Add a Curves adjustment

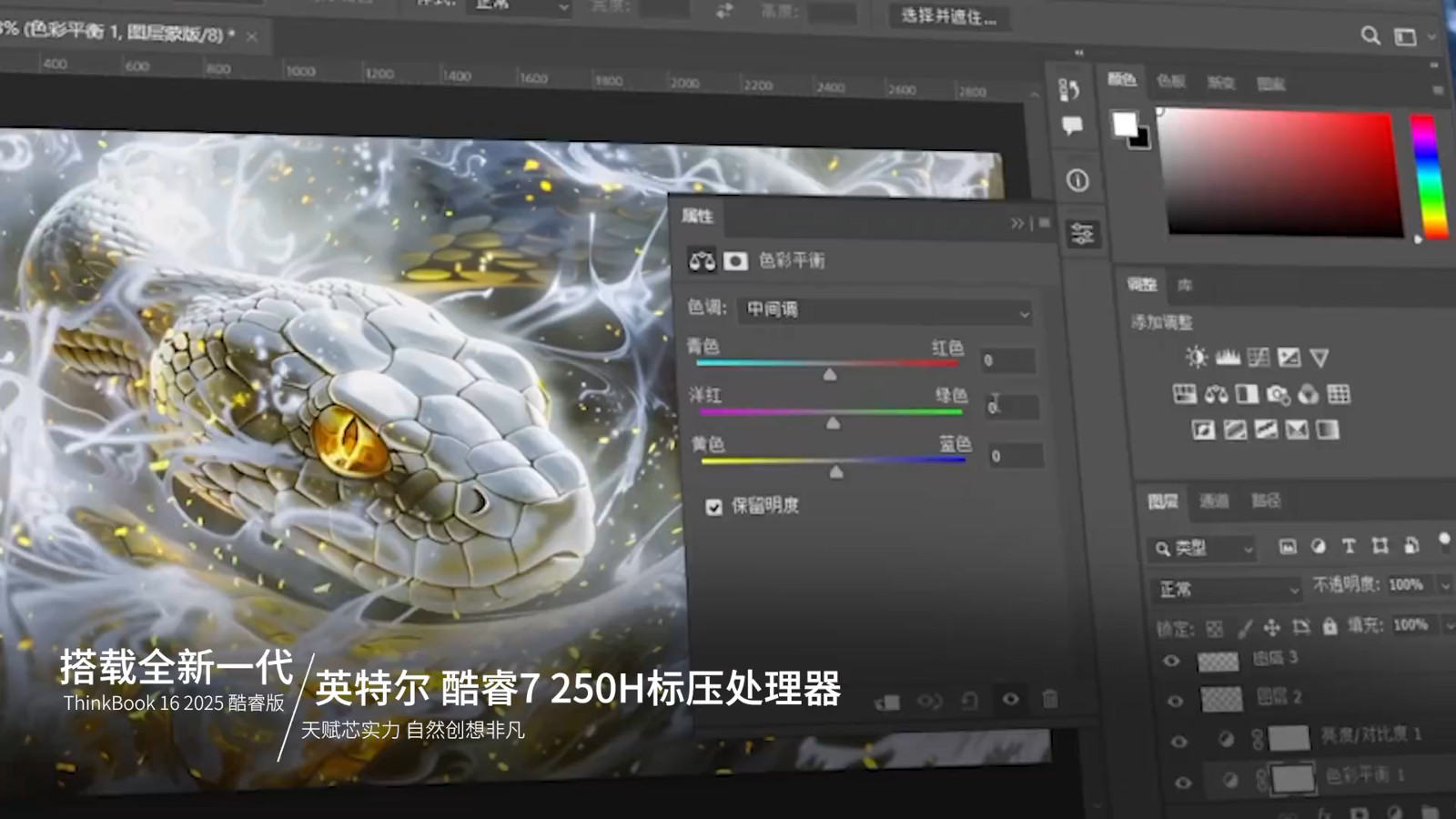point(1259,357)
